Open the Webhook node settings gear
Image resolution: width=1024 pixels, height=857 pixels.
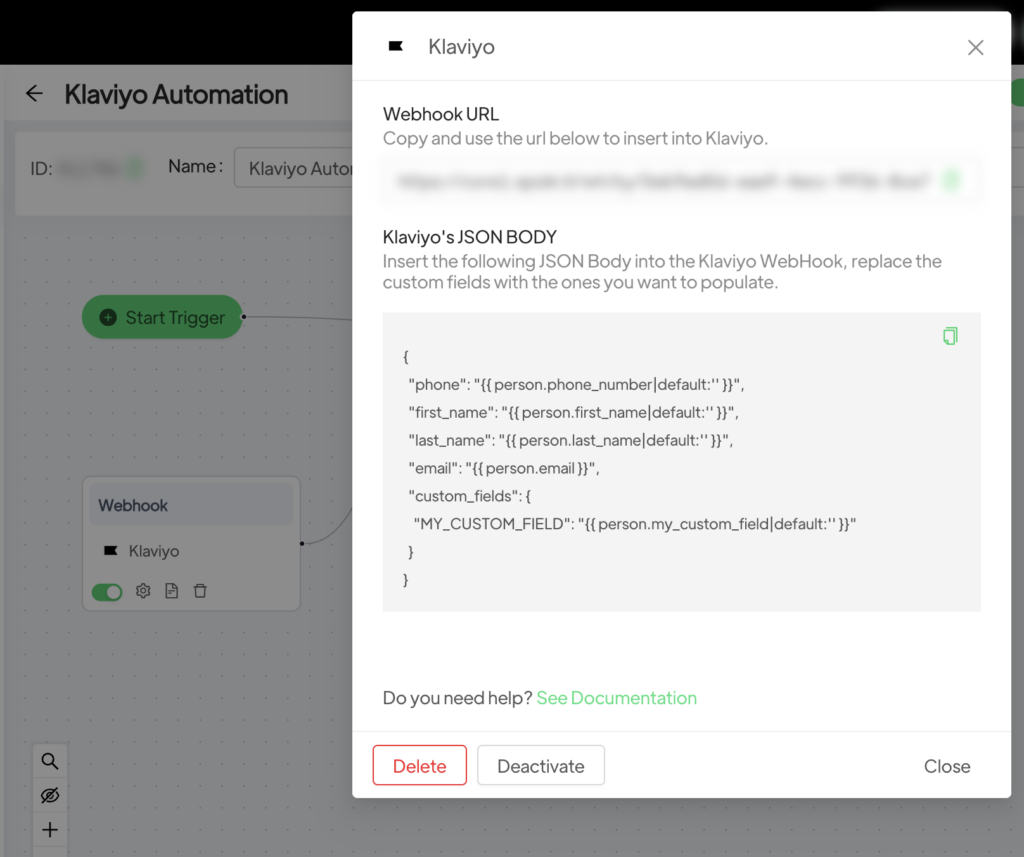coord(143,591)
